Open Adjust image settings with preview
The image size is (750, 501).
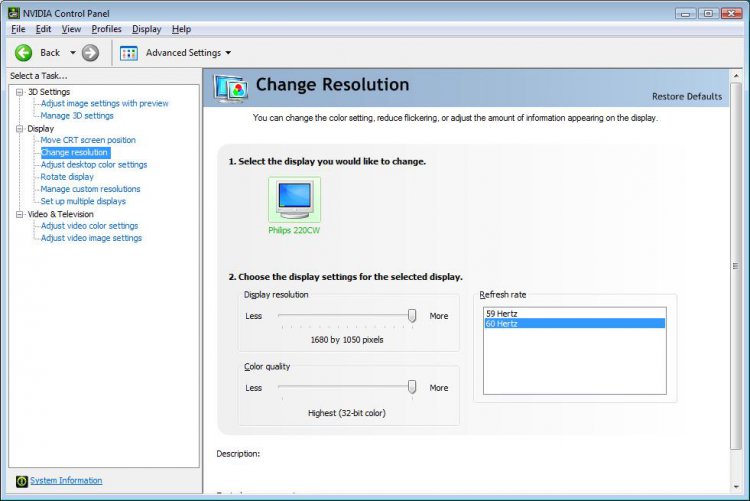[104, 103]
